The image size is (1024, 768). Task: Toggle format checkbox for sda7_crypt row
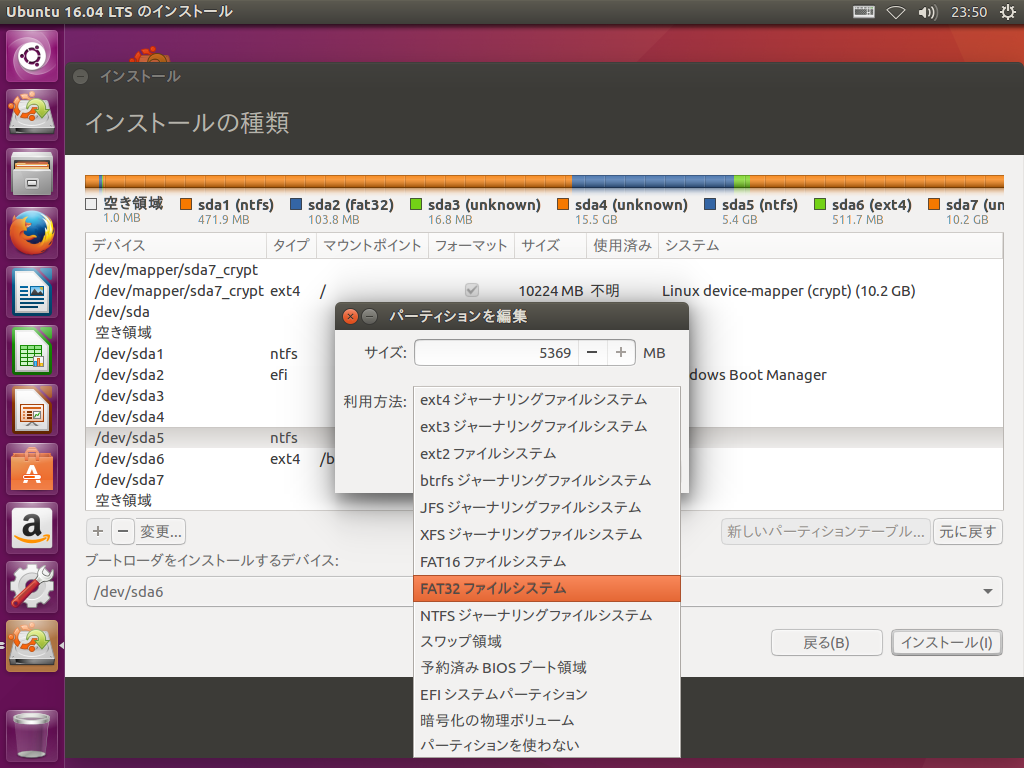(x=472, y=290)
